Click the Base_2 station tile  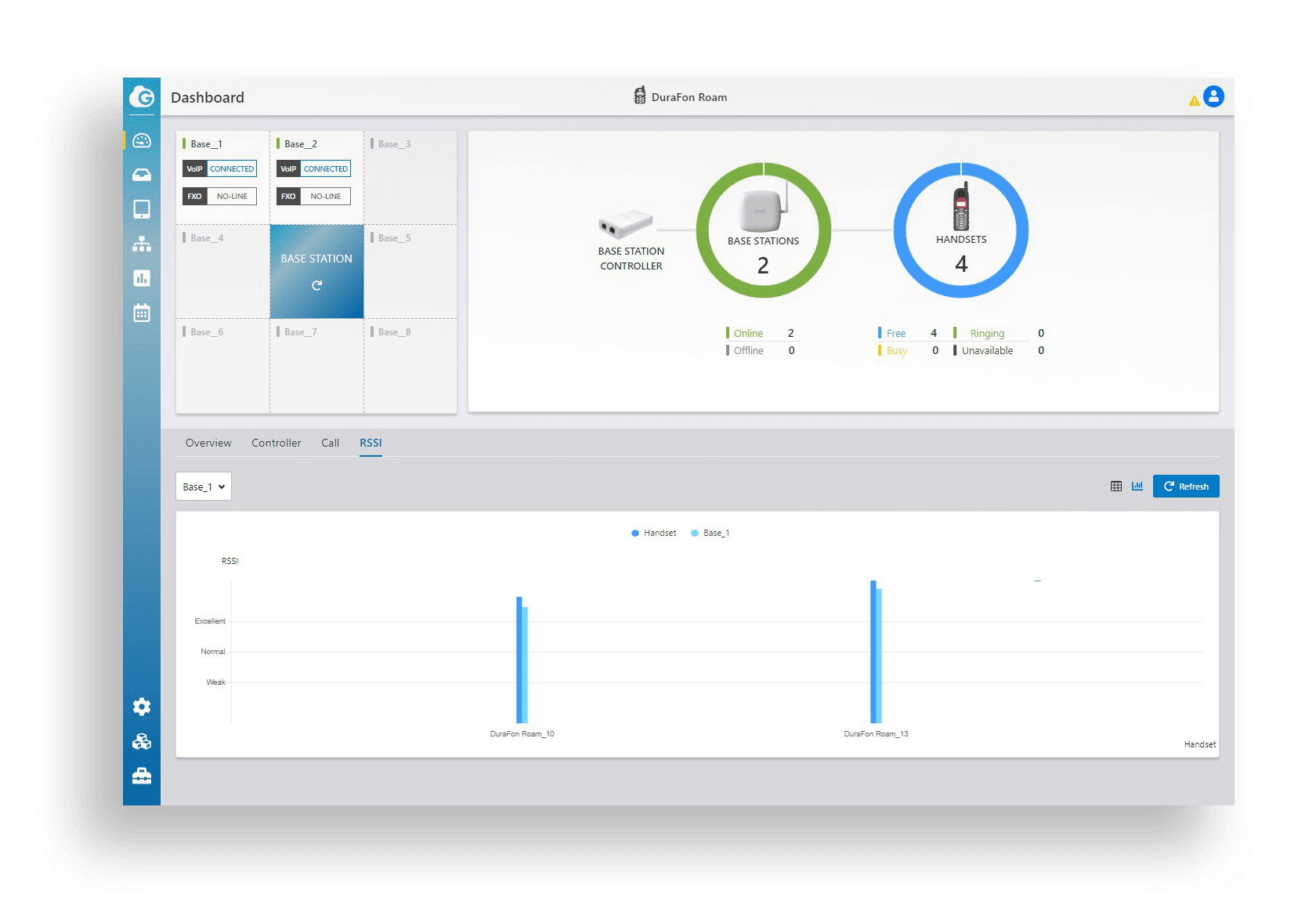click(316, 177)
